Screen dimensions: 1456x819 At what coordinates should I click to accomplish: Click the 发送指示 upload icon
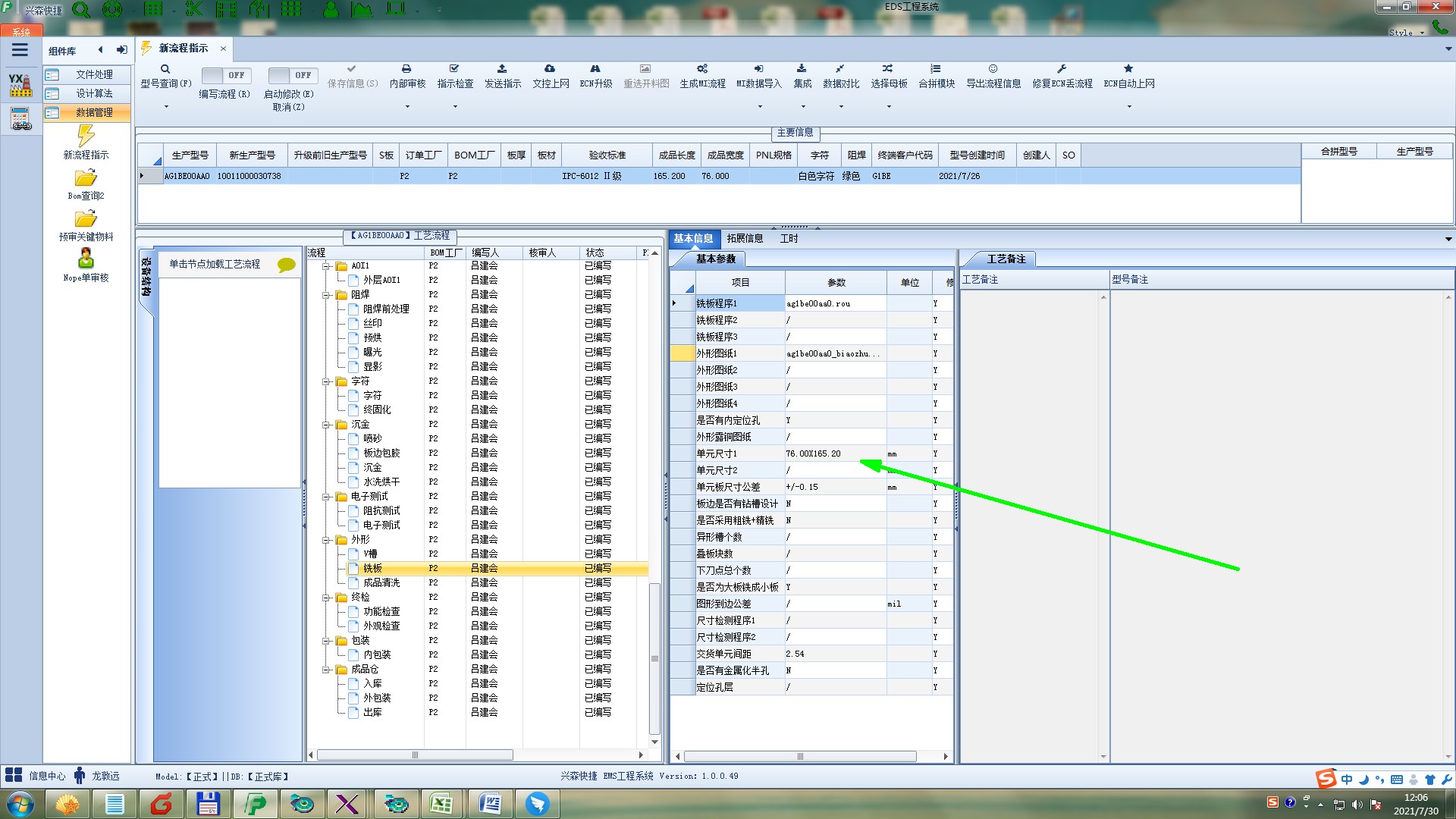click(502, 69)
